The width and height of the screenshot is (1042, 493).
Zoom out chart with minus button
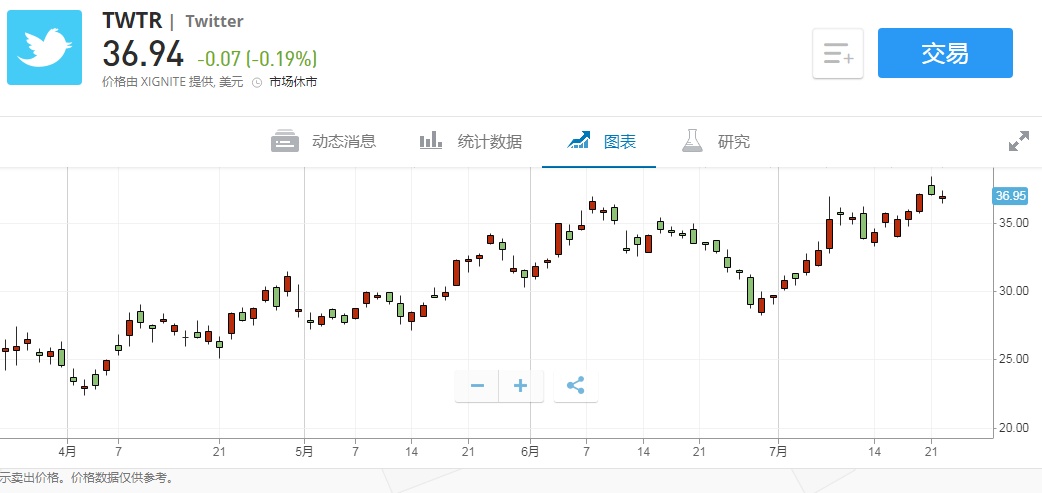[x=478, y=386]
